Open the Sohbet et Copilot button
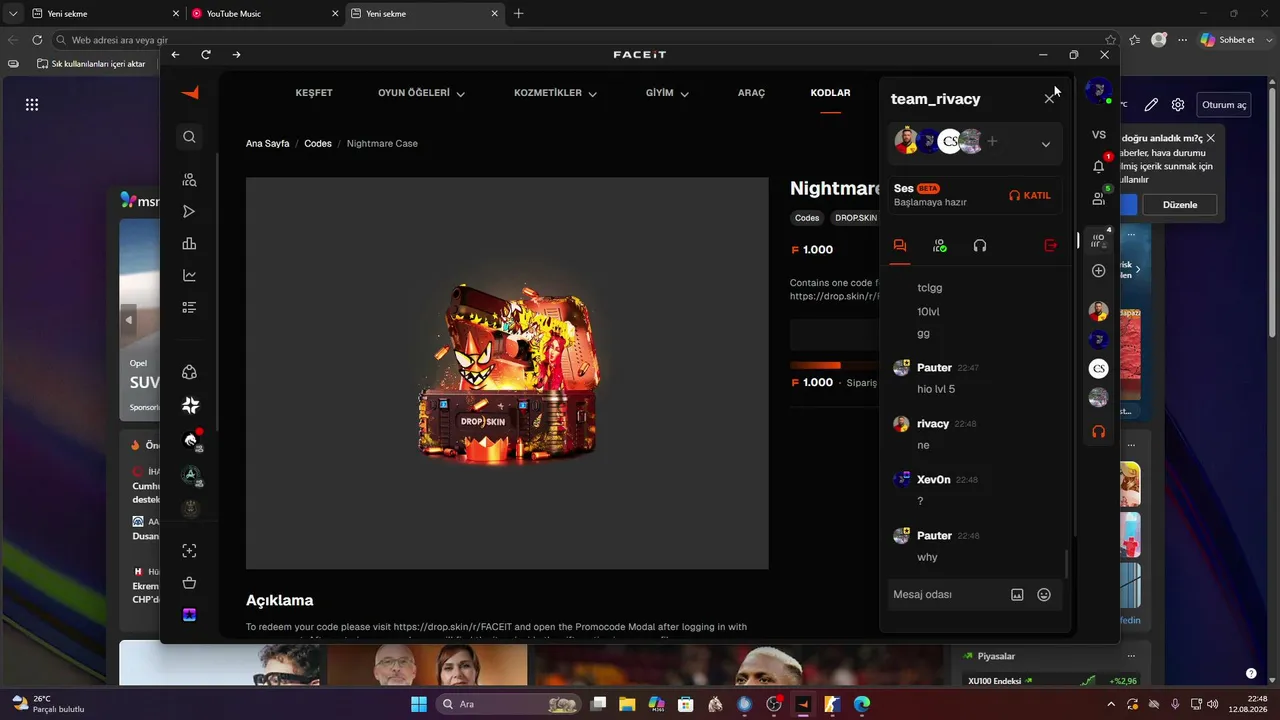 click(x=1227, y=40)
